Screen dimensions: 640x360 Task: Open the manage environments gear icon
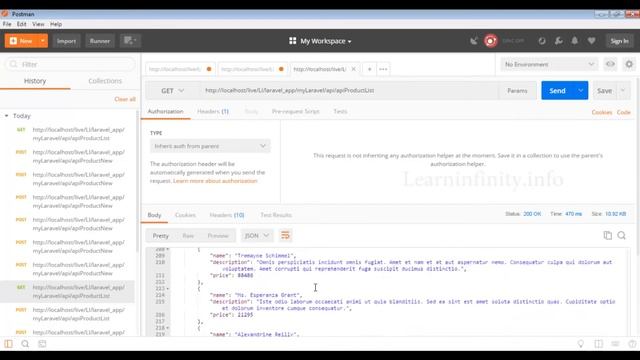629,64
